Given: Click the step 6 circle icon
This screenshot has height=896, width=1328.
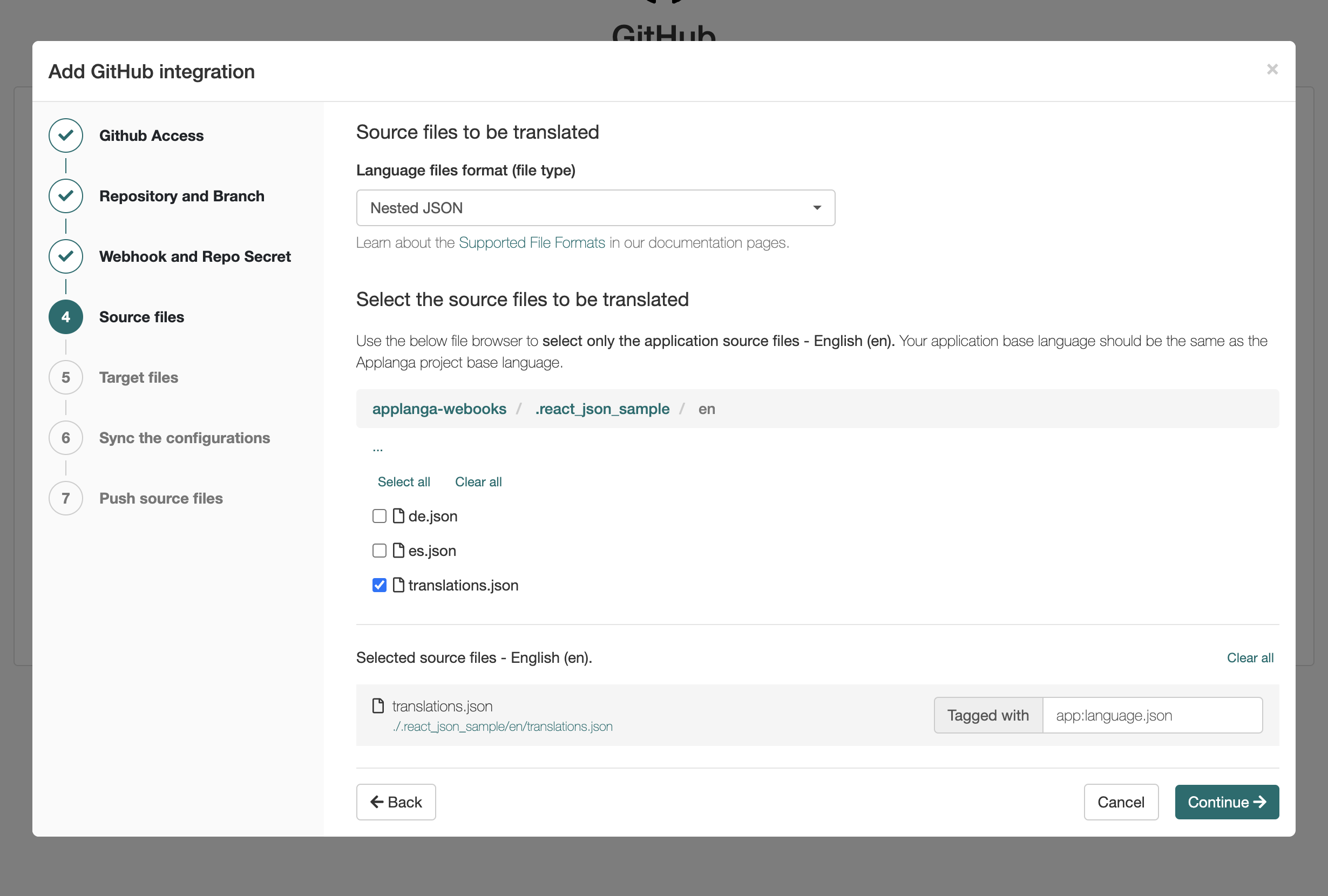Looking at the screenshot, I should tap(66, 438).
